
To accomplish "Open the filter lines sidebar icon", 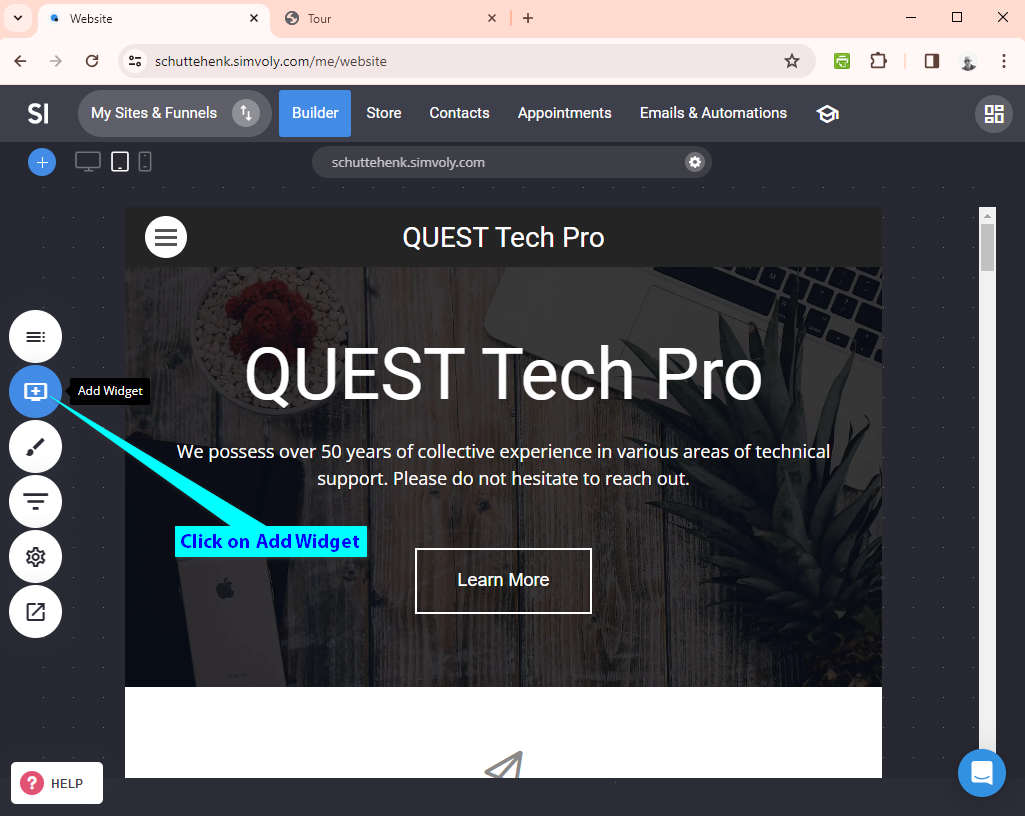I will [35, 502].
